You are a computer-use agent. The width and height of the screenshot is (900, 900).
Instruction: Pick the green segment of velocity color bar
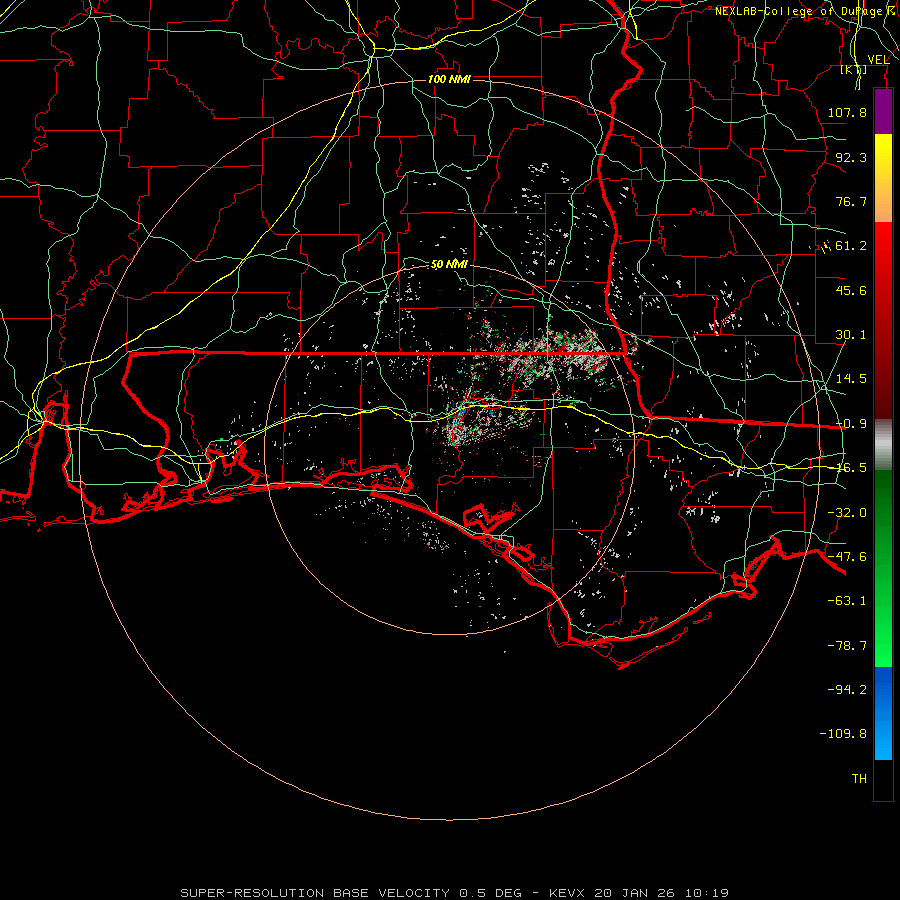coord(883,568)
